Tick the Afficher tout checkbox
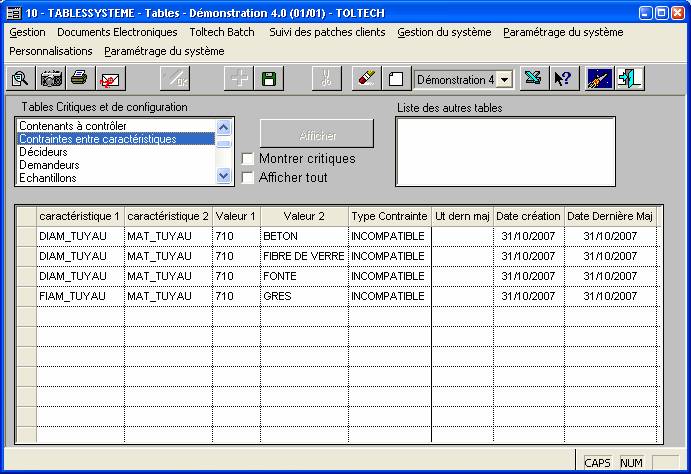 (x=248, y=178)
